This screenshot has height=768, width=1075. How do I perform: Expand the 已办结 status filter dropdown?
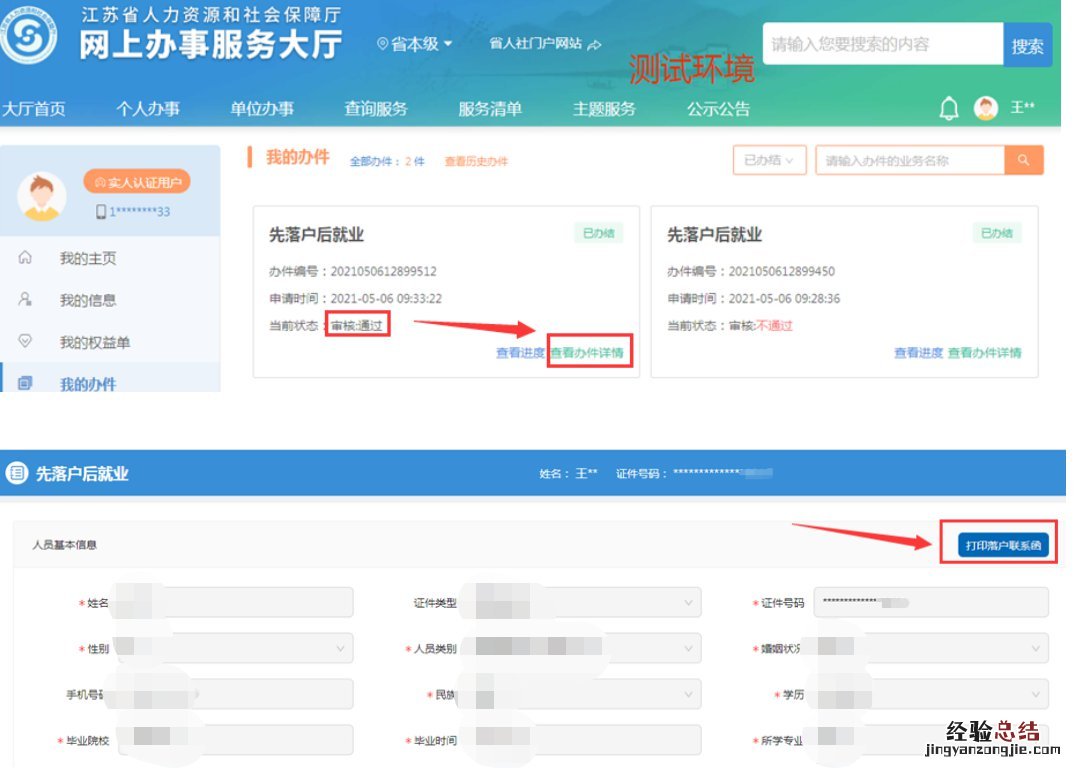[x=768, y=160]
